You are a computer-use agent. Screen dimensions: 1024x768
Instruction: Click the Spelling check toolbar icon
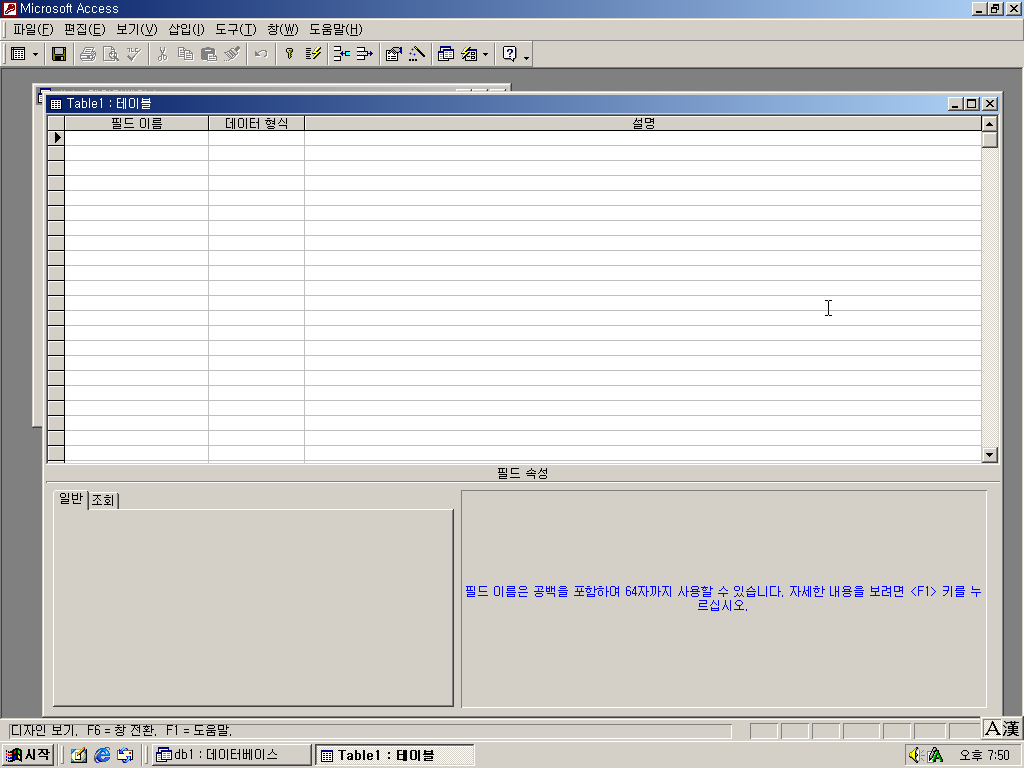[x=134, y=54]
